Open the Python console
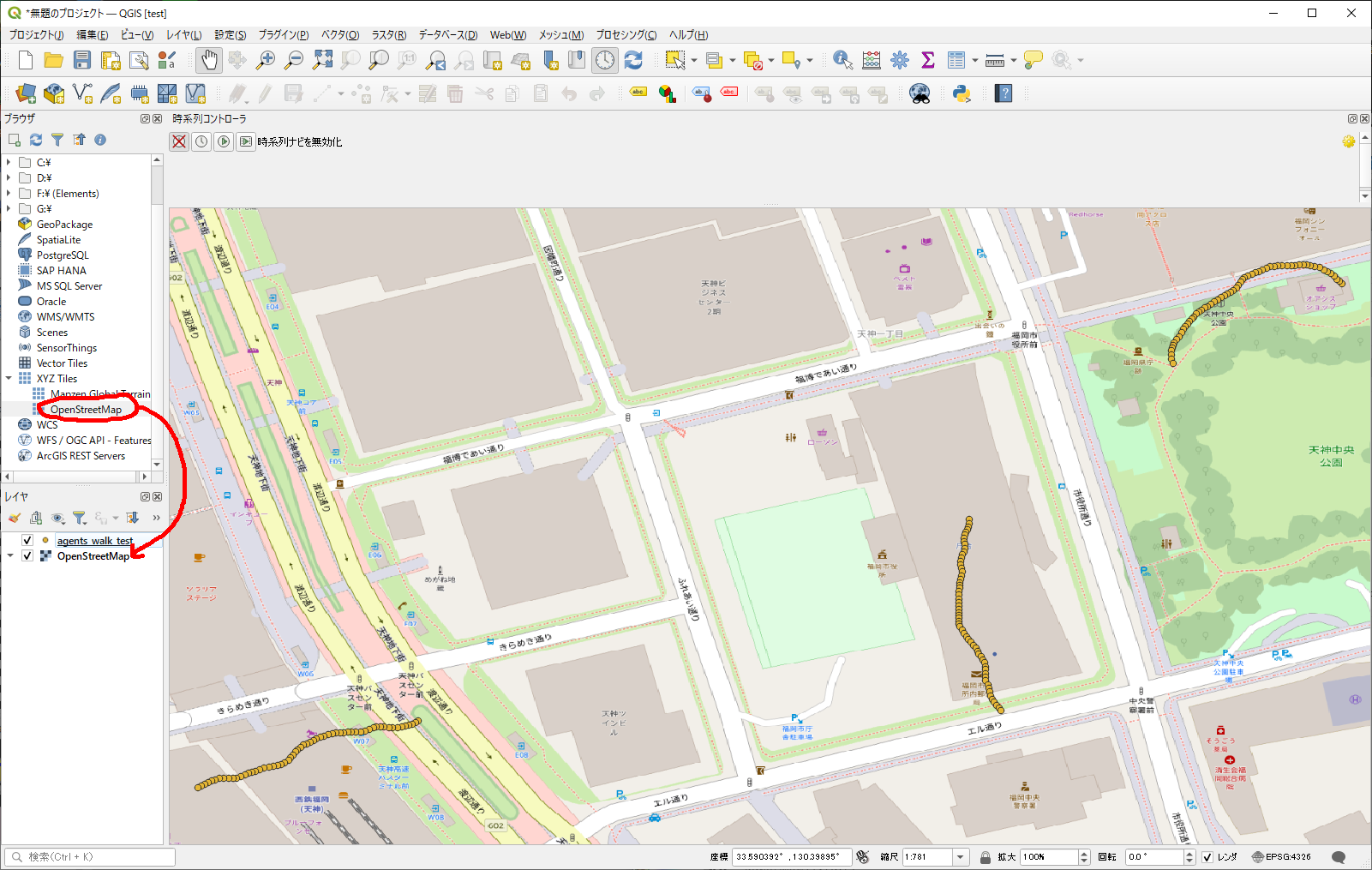This screenshot has width=1372, height=870. (962, 93)
